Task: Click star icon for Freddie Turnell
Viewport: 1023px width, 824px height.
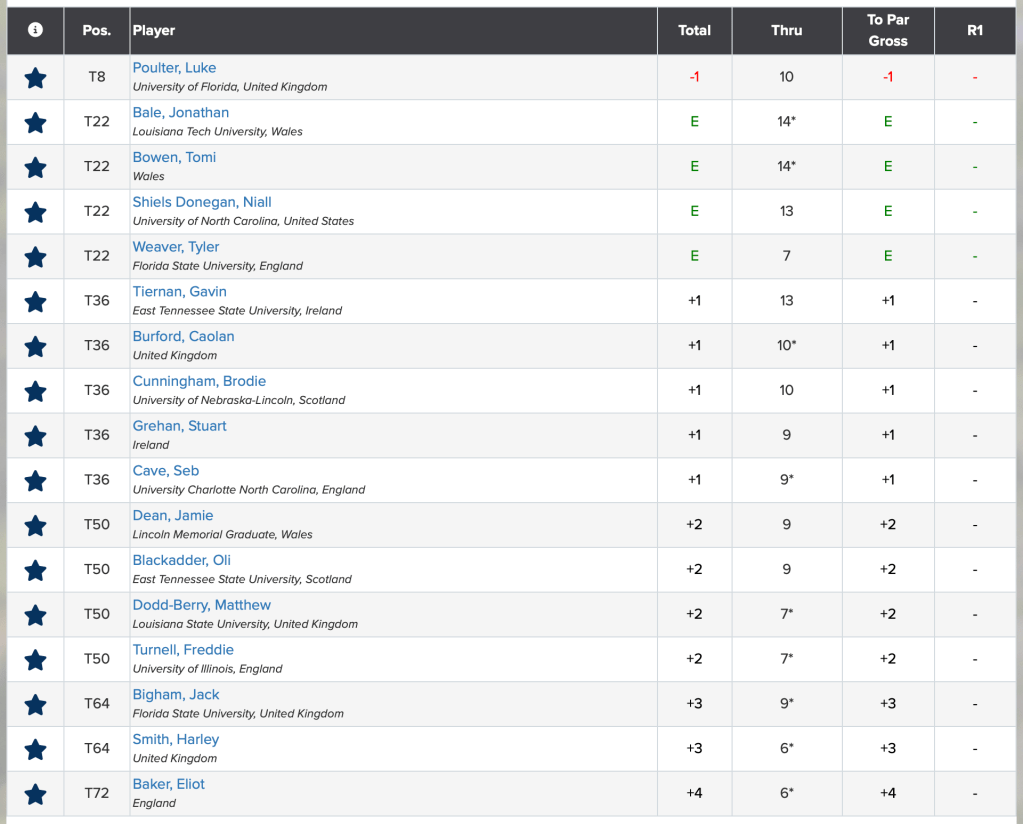Action: [x=35, y=660]
